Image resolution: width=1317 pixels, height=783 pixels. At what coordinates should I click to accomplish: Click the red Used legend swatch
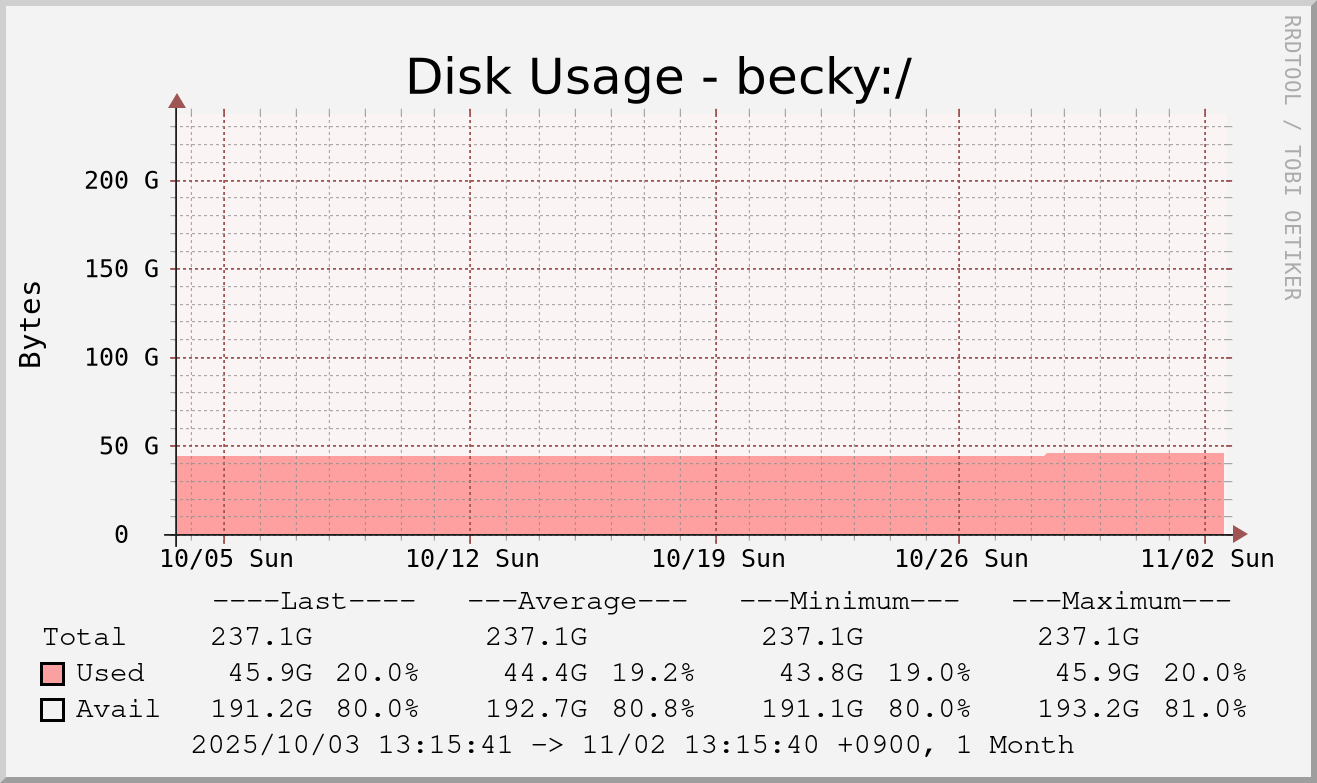53,673
